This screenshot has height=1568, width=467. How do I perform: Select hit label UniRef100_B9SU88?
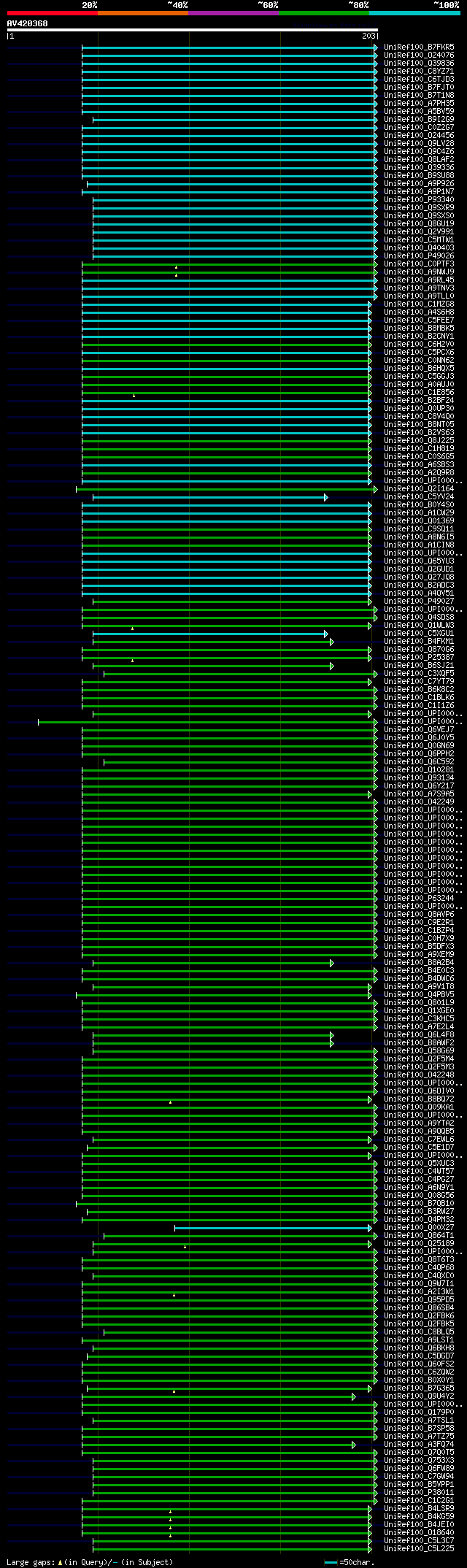pos(419,176)
